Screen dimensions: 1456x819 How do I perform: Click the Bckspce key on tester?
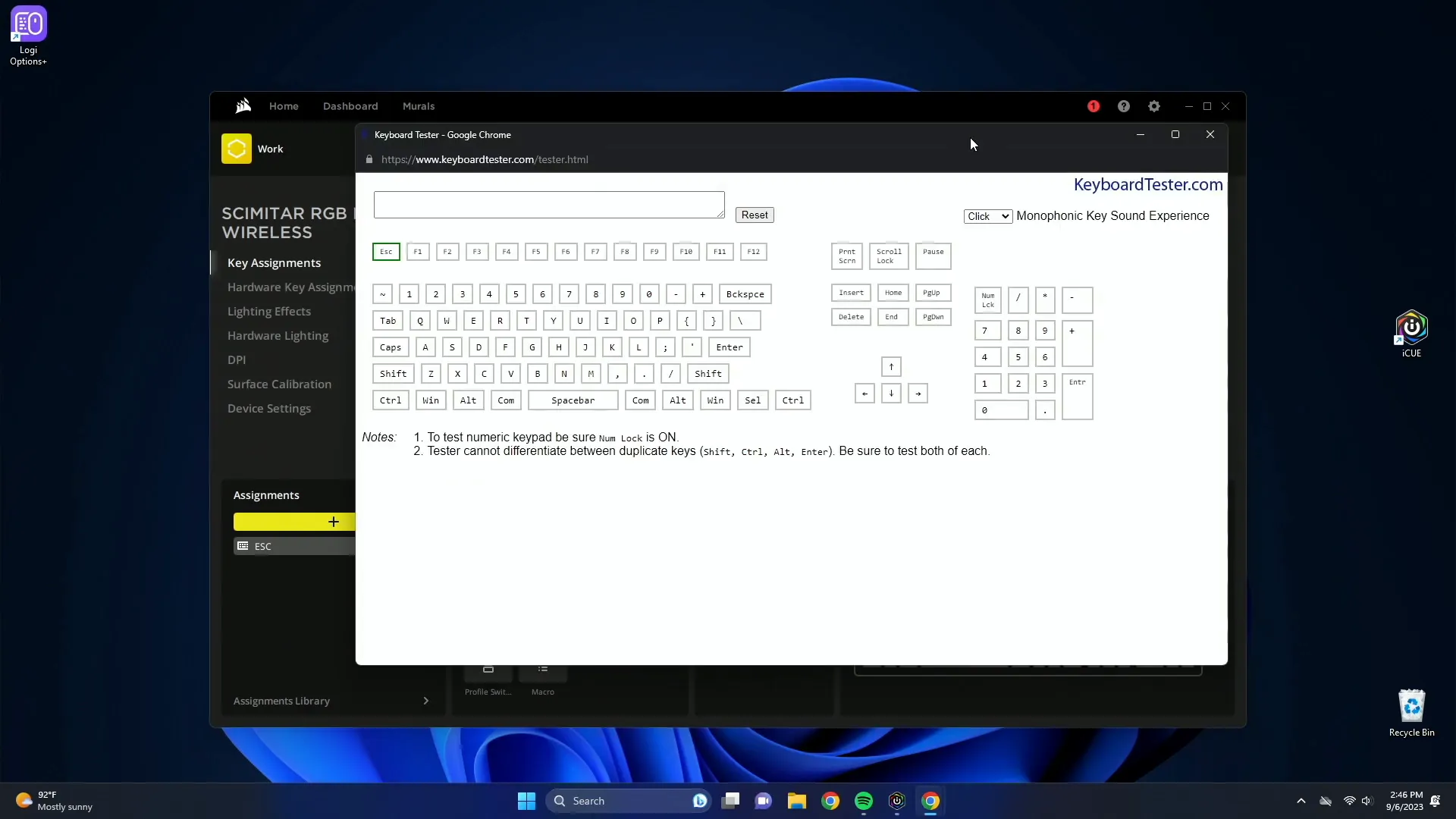[745, 294]
